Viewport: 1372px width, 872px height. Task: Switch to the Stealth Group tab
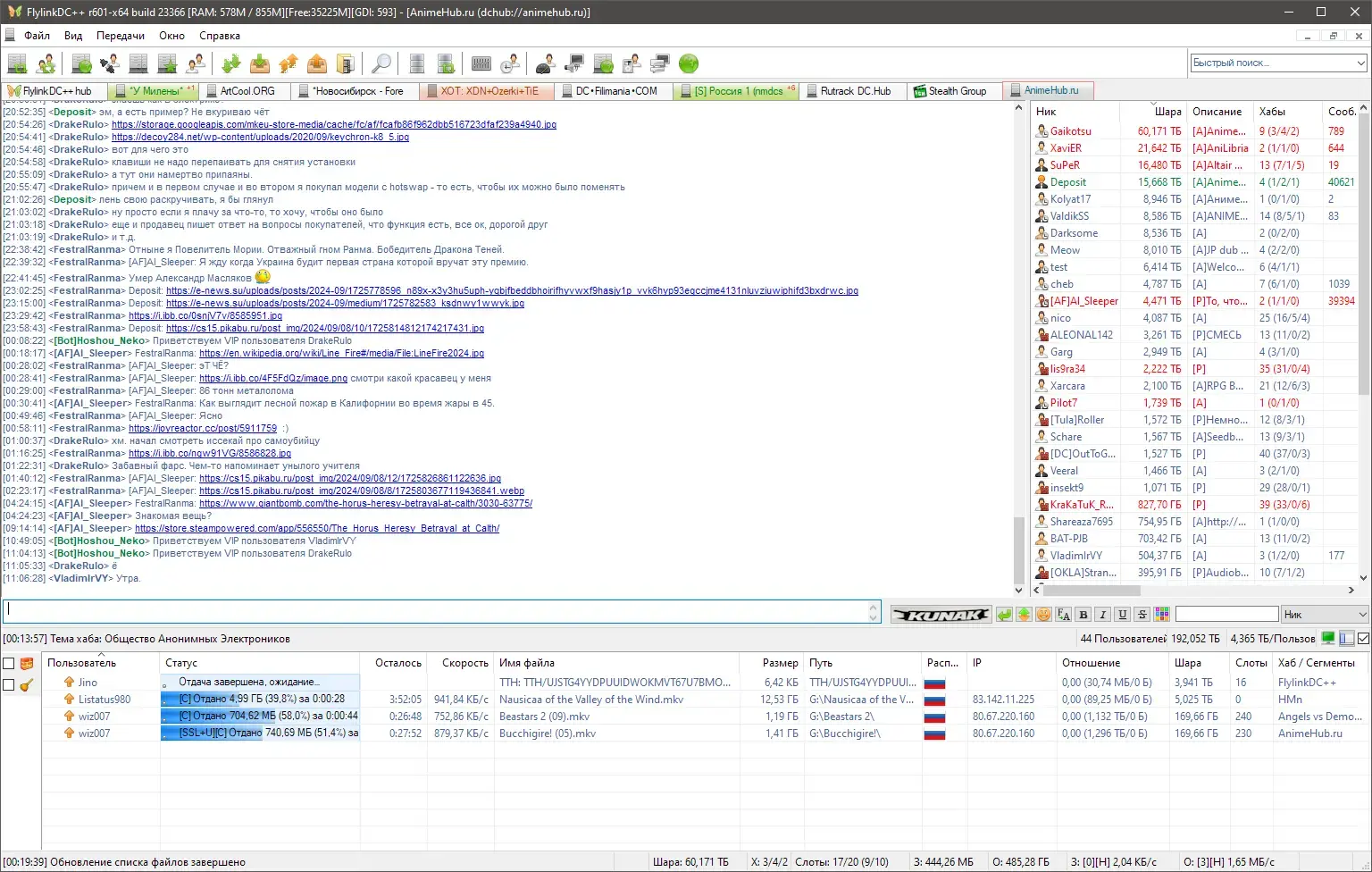click(x=955, y=91)
